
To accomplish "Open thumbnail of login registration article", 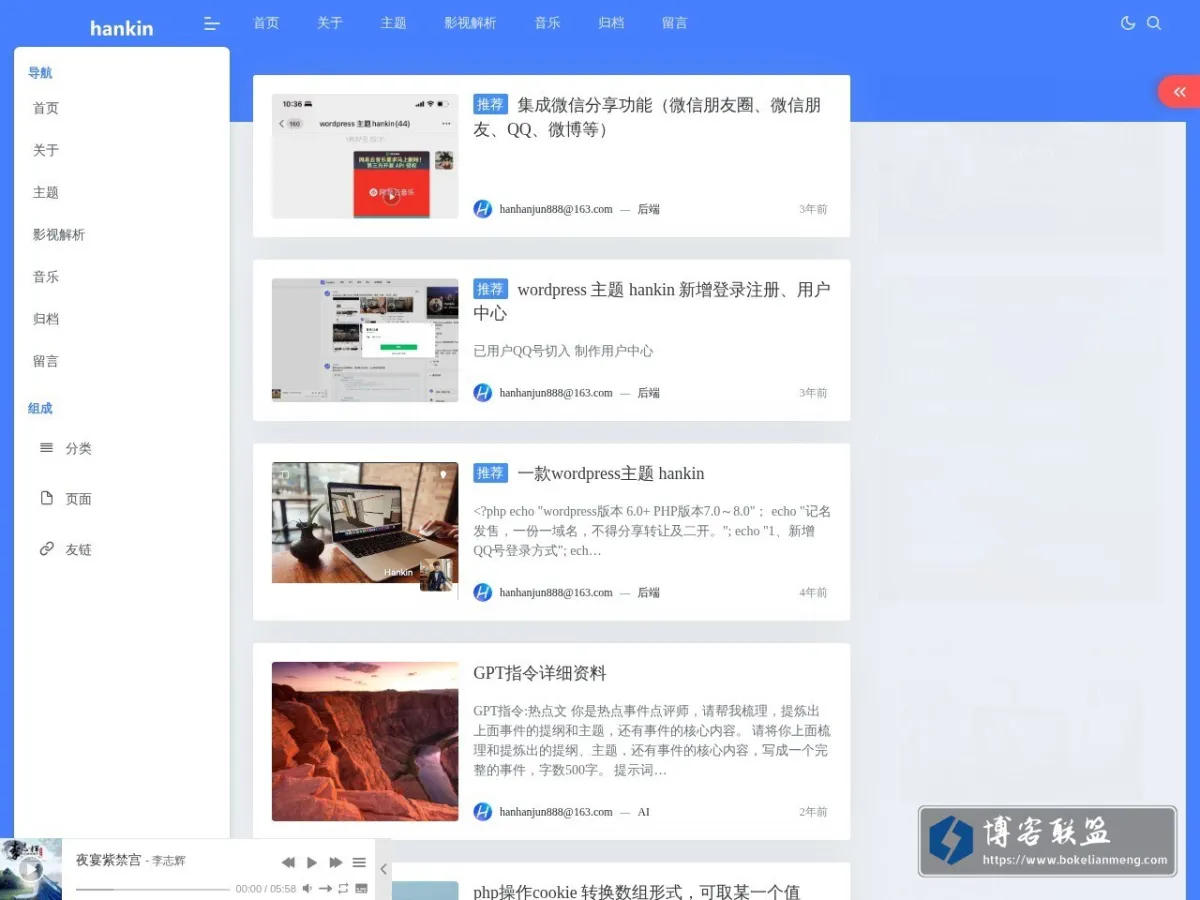I will tap(365, 340).
